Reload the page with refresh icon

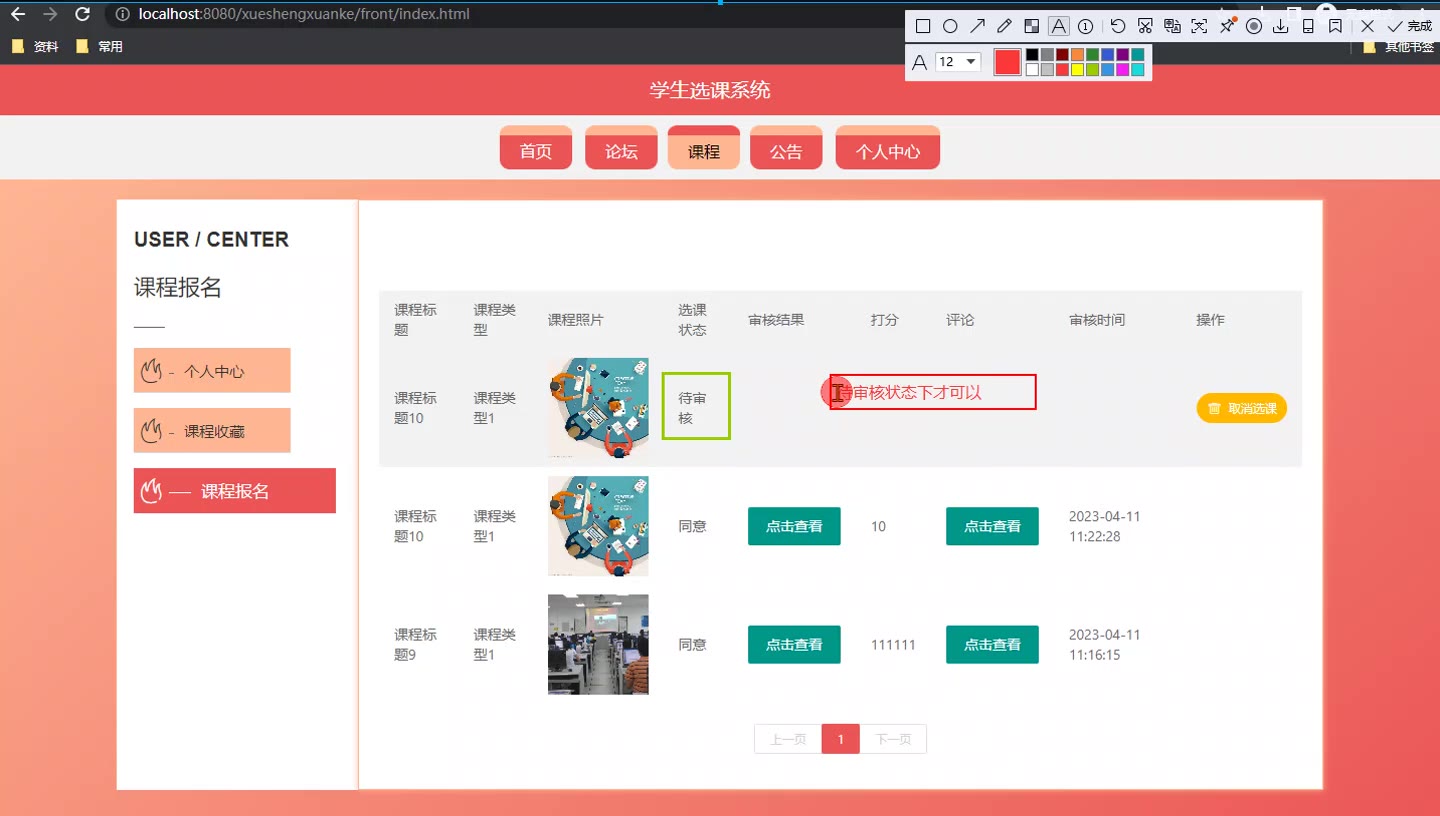coord(83,14)
